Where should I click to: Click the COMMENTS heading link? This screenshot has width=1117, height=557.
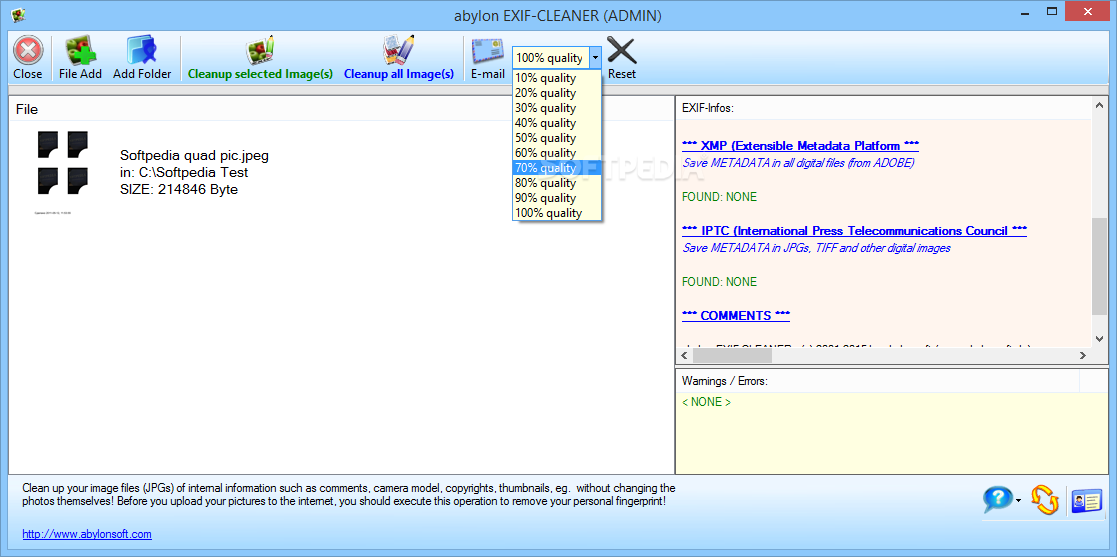click(736, 316)
